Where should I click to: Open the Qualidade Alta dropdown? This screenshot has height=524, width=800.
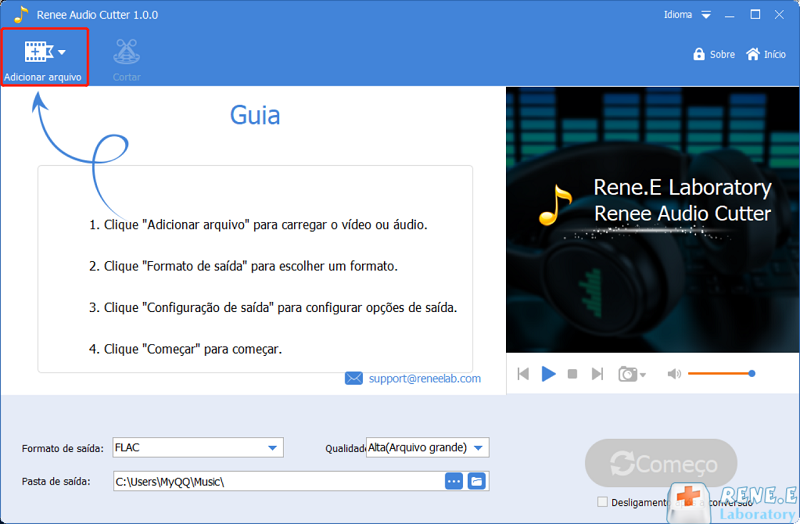pos(428,447)
